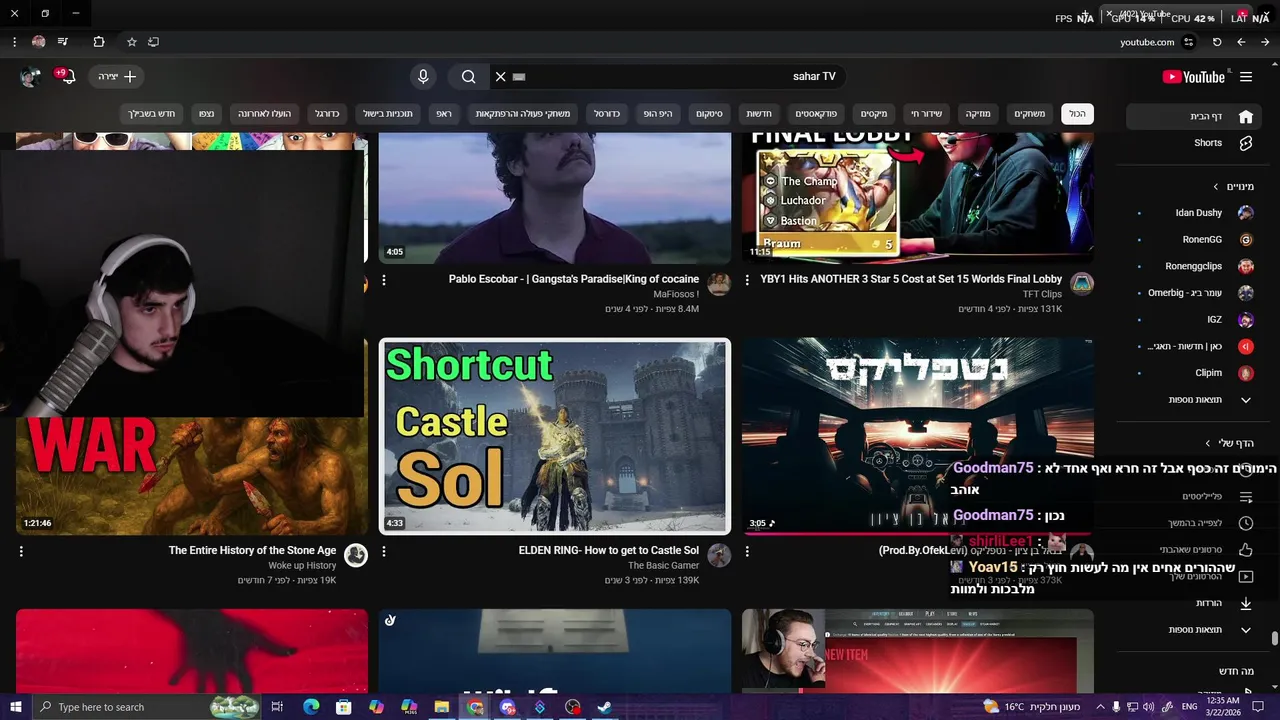Open the site info icon beside youtube.com
Screen dimensions: 1280x720
point(1188,42)
